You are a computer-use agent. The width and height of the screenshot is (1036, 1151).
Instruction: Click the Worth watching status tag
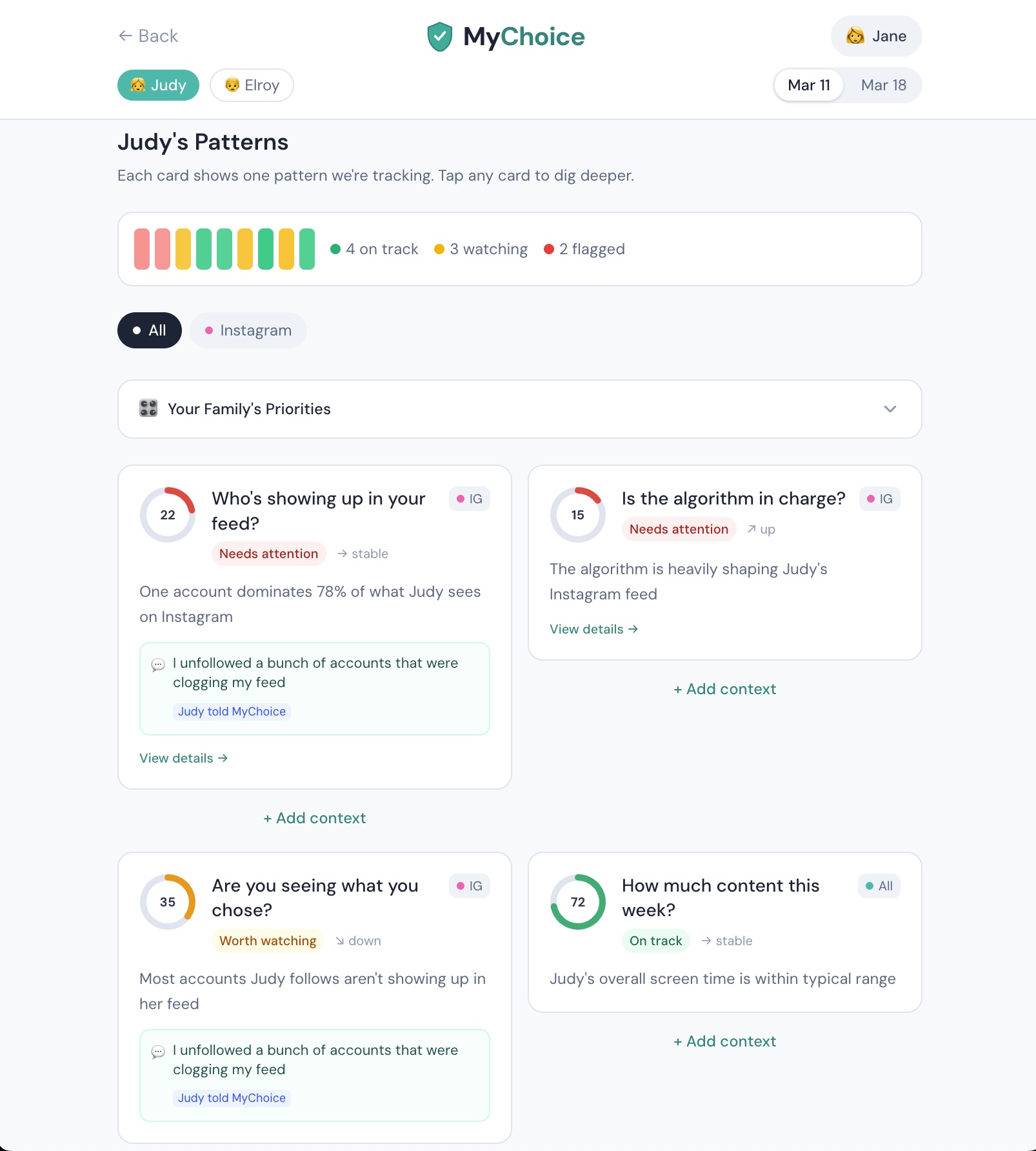click(x=268, y=941)
